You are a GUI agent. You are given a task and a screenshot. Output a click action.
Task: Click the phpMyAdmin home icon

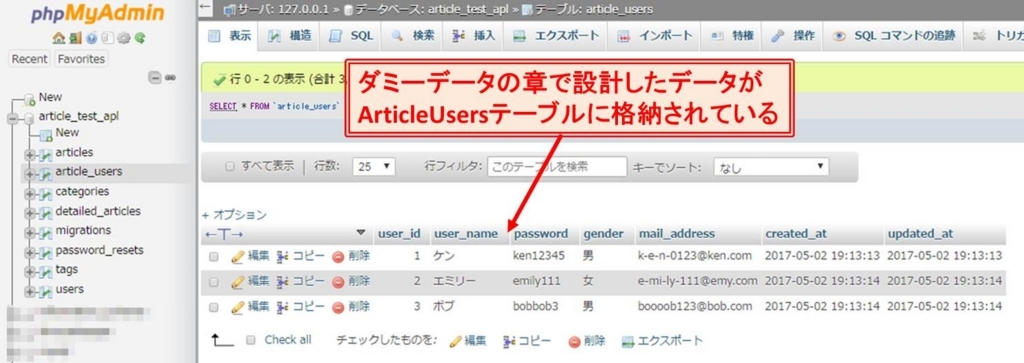tap(58, 38)
